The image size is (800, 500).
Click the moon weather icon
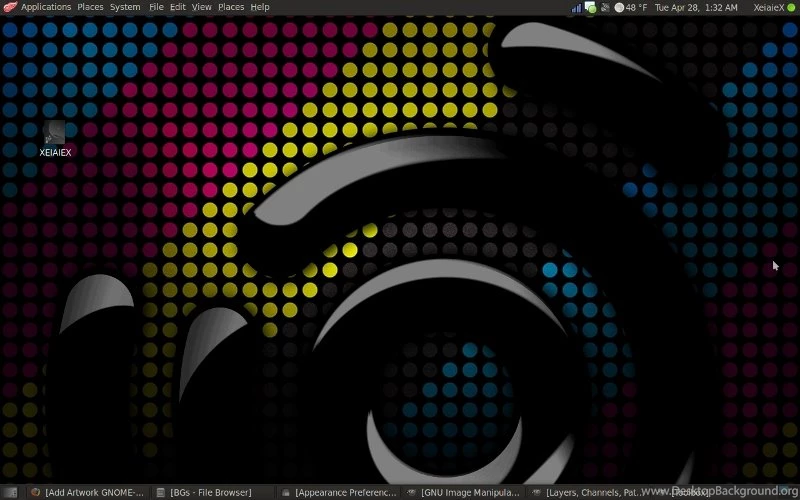(x=619, y=7)
